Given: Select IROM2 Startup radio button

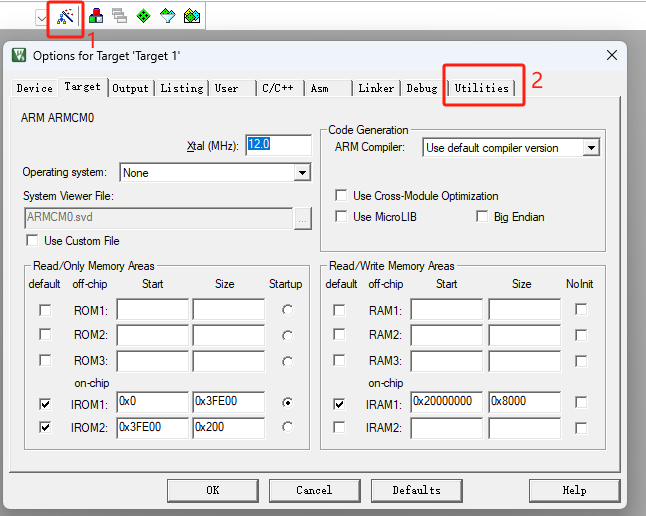Looking at the screenshot, I should click(288, 427).
